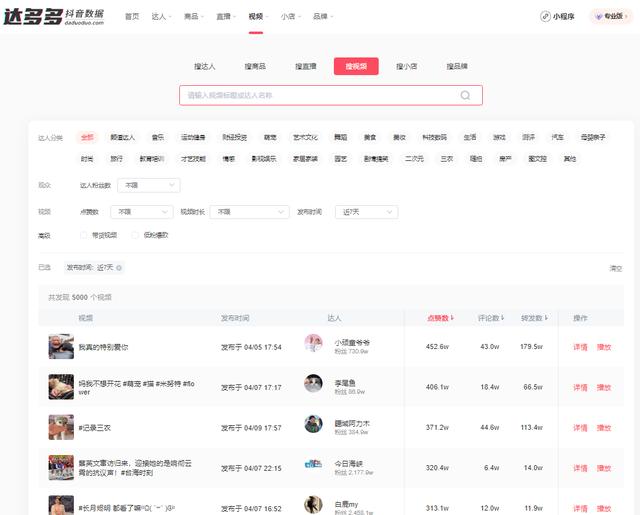The image size is (640, 515).
Task: Remove the 发布时间 近7天 filter chip
Action: (119, 268)
